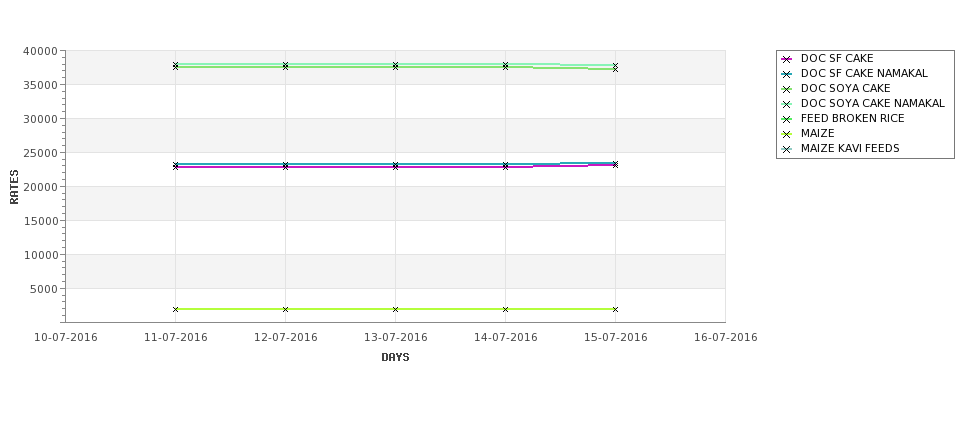The width and height of the screenshot is (975, 429).
Task: Click the 14-07-2016 x-axis date label
Action: point(506,337)
